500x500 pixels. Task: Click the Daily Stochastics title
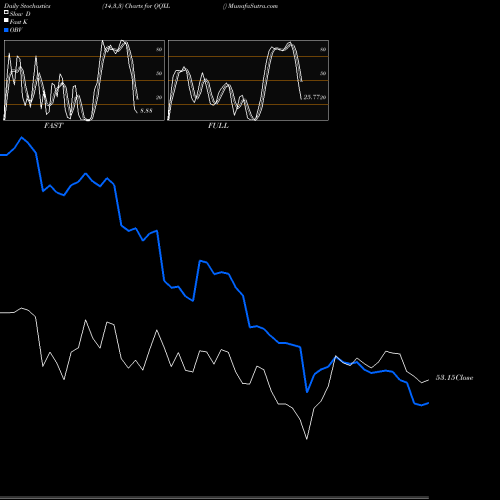(x=27, y=6)
